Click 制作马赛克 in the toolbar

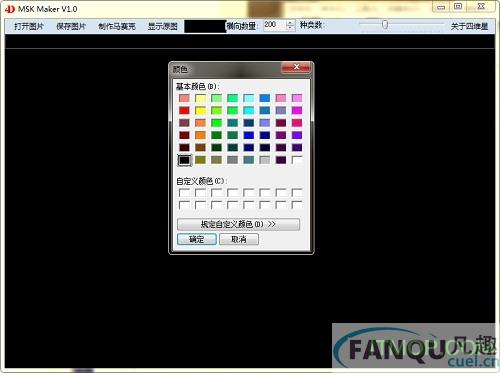(117, 26)
